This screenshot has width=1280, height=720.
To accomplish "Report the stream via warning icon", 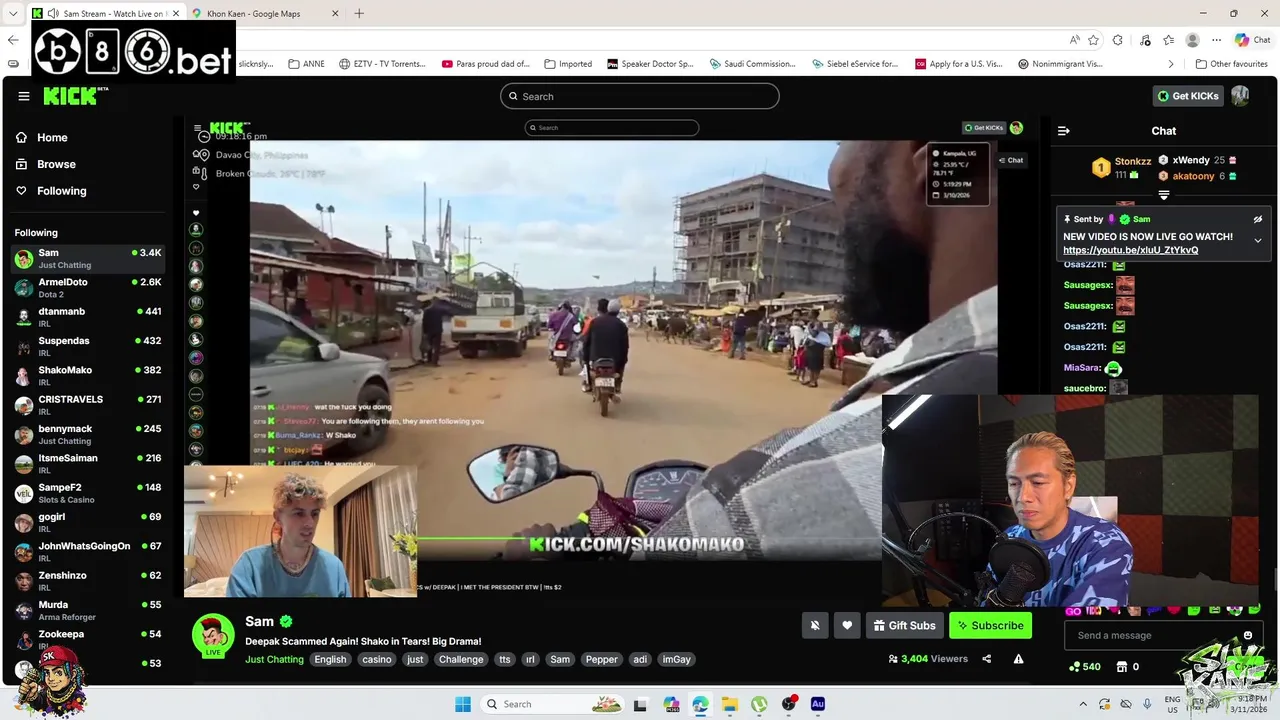I will coord(1018,659).
